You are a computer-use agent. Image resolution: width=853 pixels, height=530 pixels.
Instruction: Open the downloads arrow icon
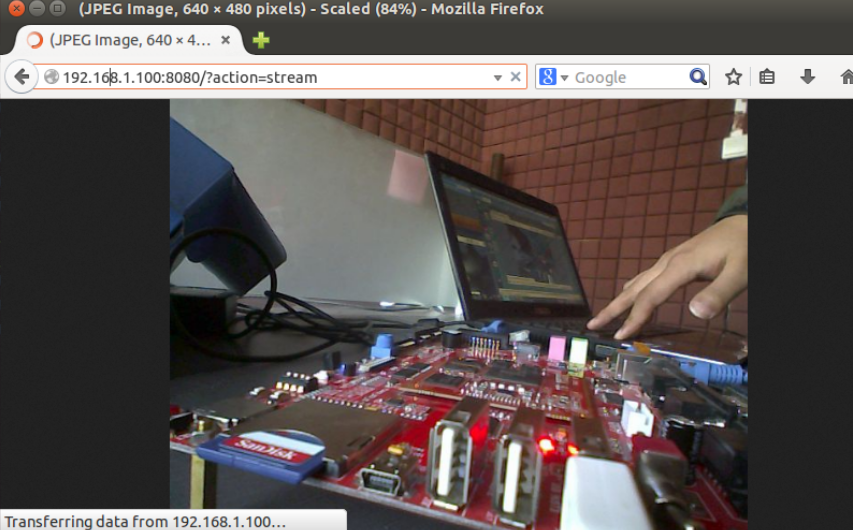tap(808, 77)
